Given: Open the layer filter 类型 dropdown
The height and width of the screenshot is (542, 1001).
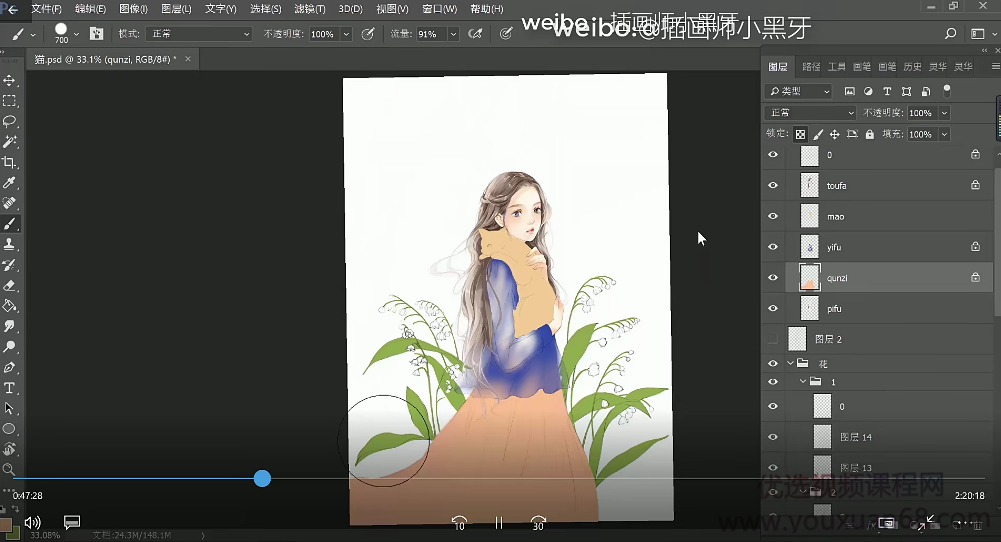Looking at the screenshot, I should (799, 91).
